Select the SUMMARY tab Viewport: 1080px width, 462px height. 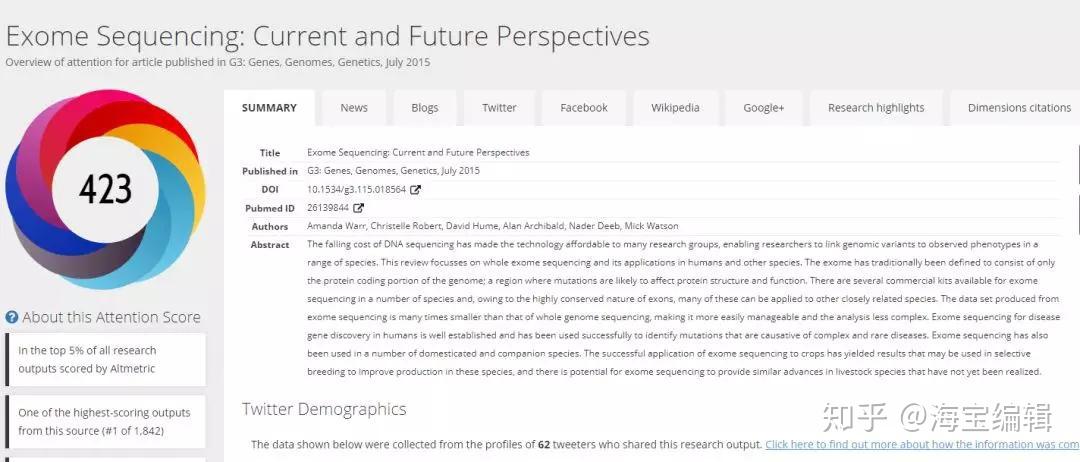coord(269,108)
